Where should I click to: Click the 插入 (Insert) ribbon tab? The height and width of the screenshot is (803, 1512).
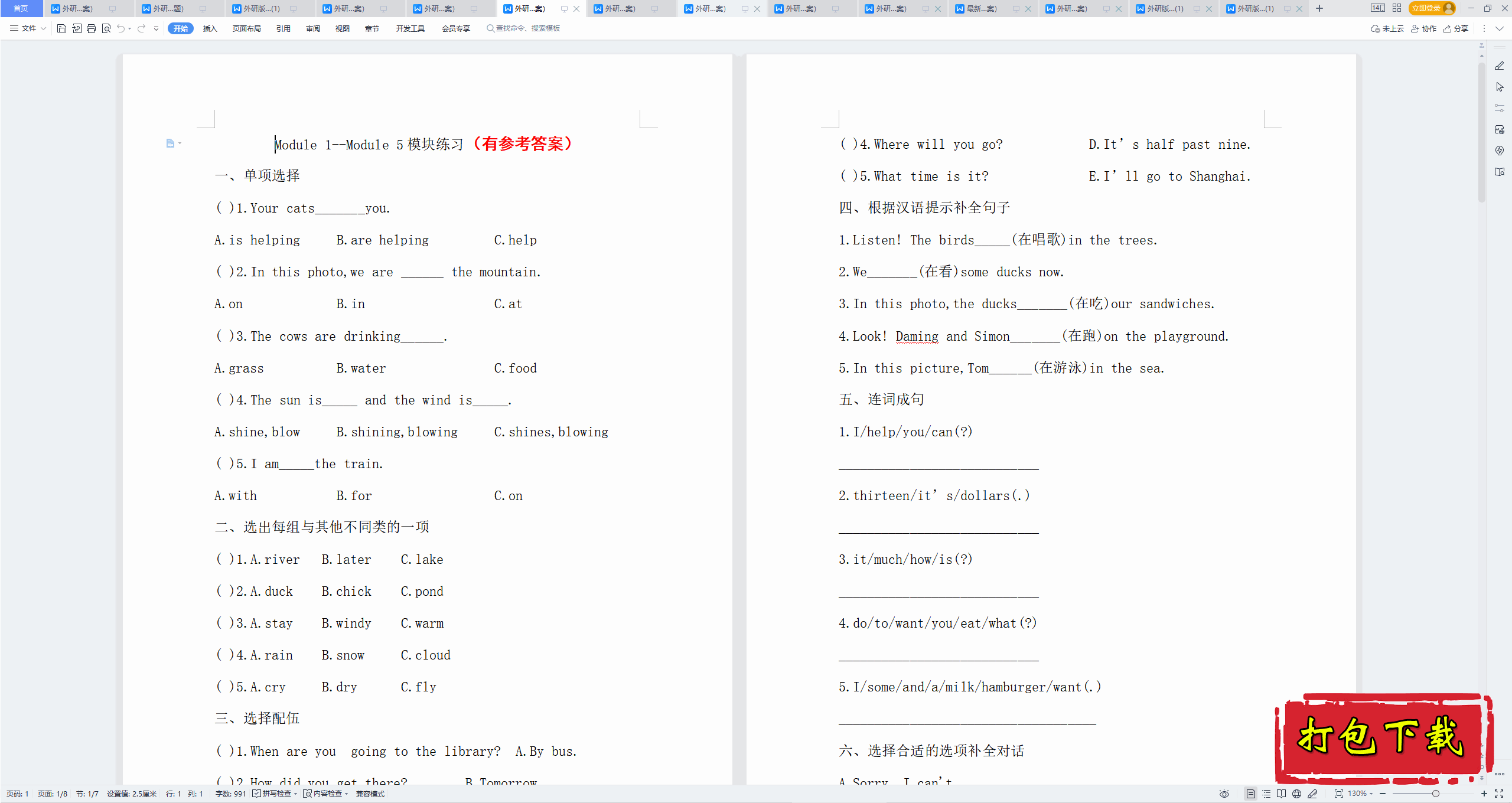click(x=211, y=28)
